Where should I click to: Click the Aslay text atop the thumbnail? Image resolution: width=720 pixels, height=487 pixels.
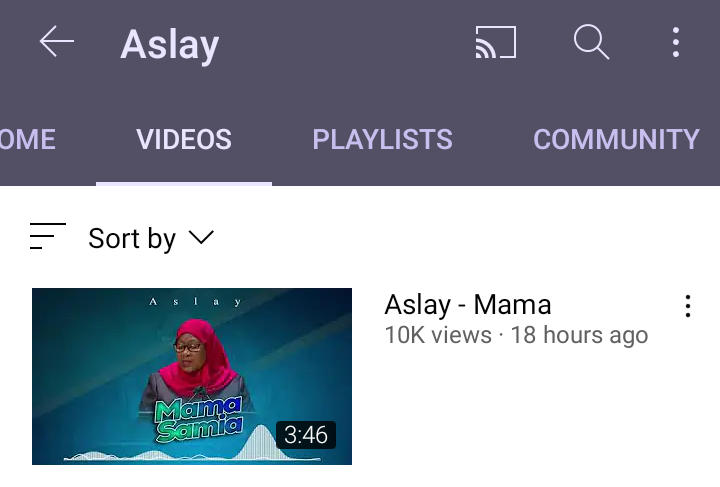point(195,302)
